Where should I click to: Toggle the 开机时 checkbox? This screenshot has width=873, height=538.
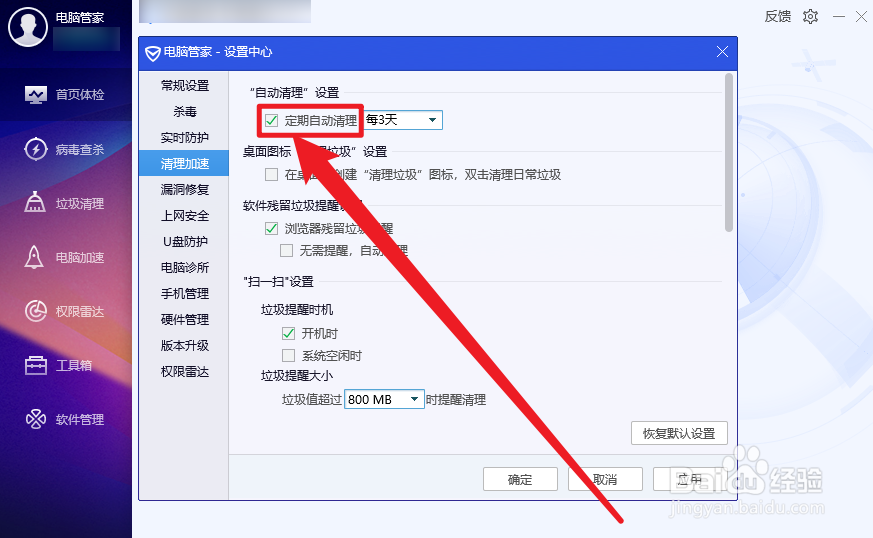click(288, 334)
